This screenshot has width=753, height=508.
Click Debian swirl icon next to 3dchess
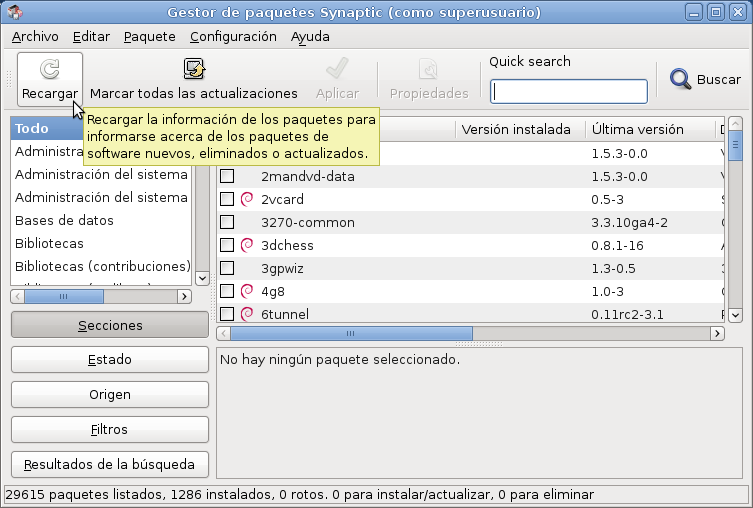coord(247,245)
